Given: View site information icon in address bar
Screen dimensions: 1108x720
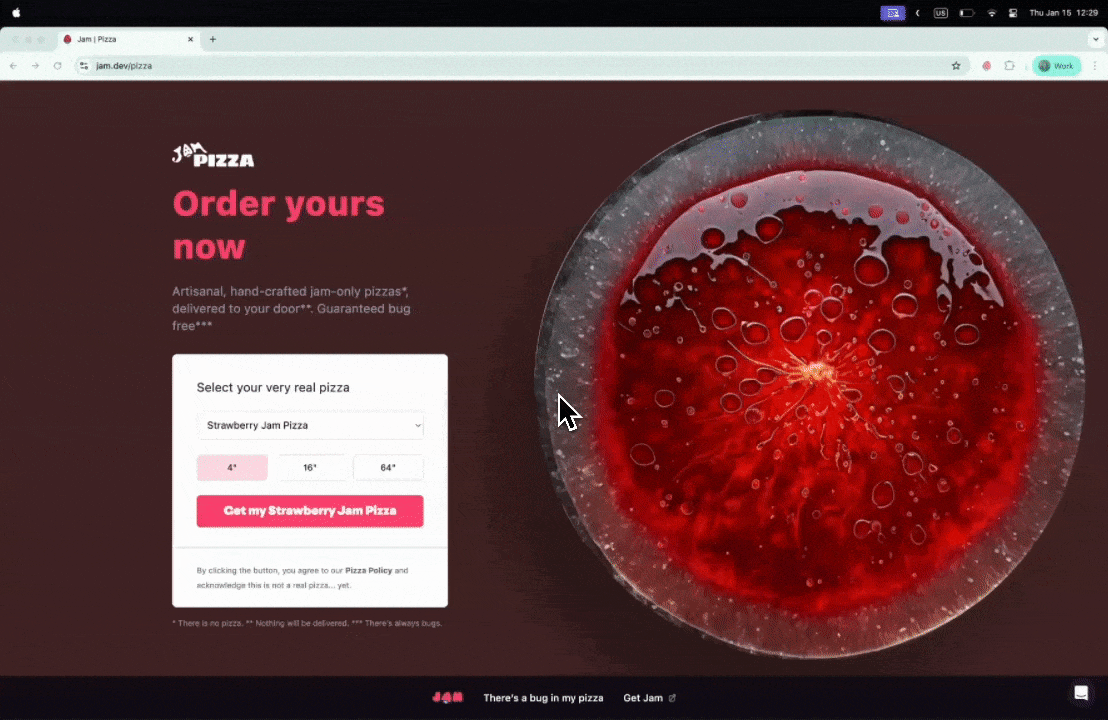Looking at the screenshot, I should click(x=83, y=66).
